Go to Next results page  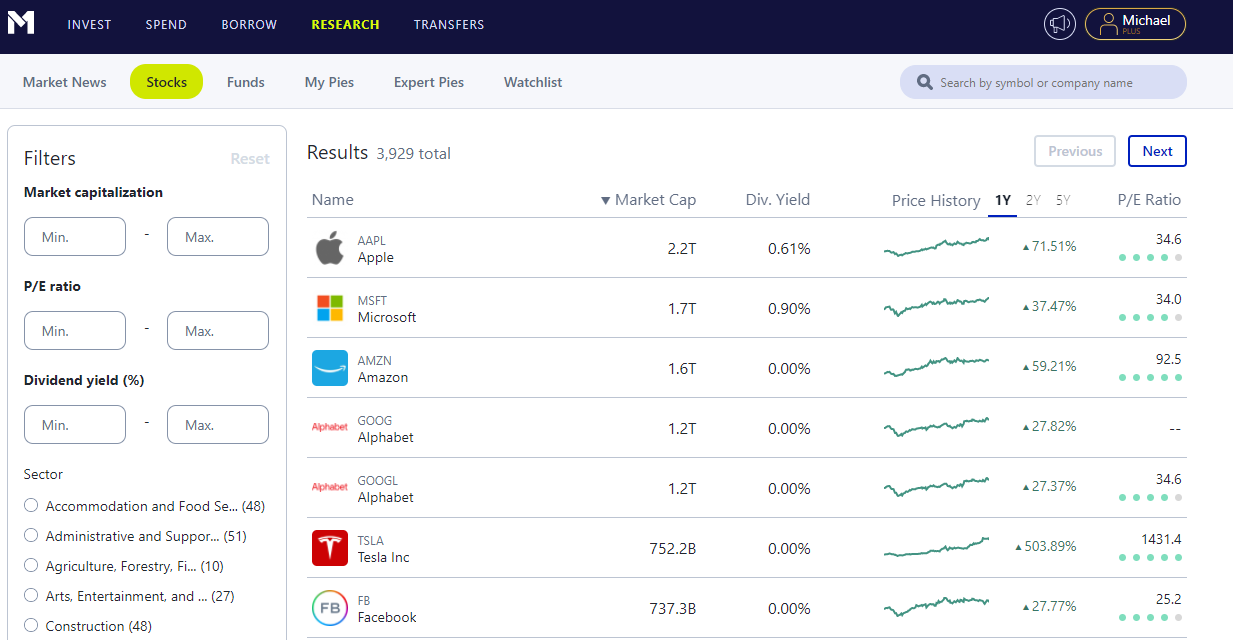click(1157, 151)
